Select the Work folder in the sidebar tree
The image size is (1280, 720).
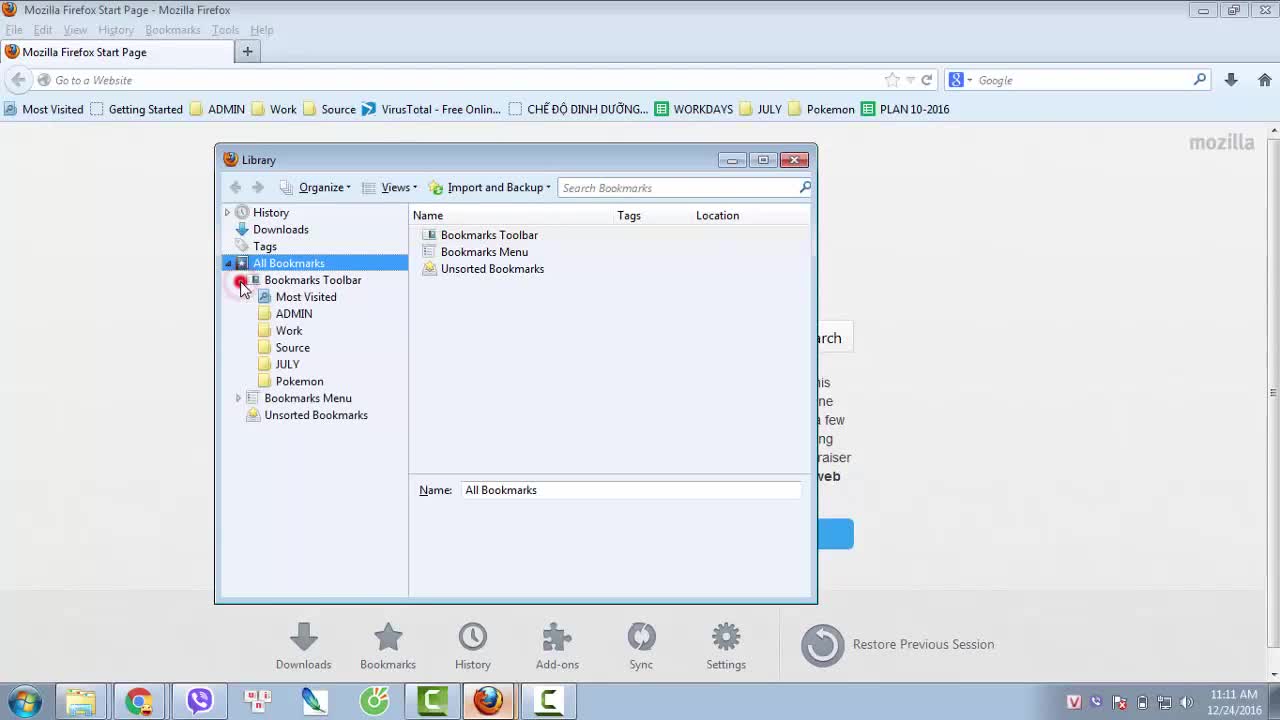pos(288,331)
